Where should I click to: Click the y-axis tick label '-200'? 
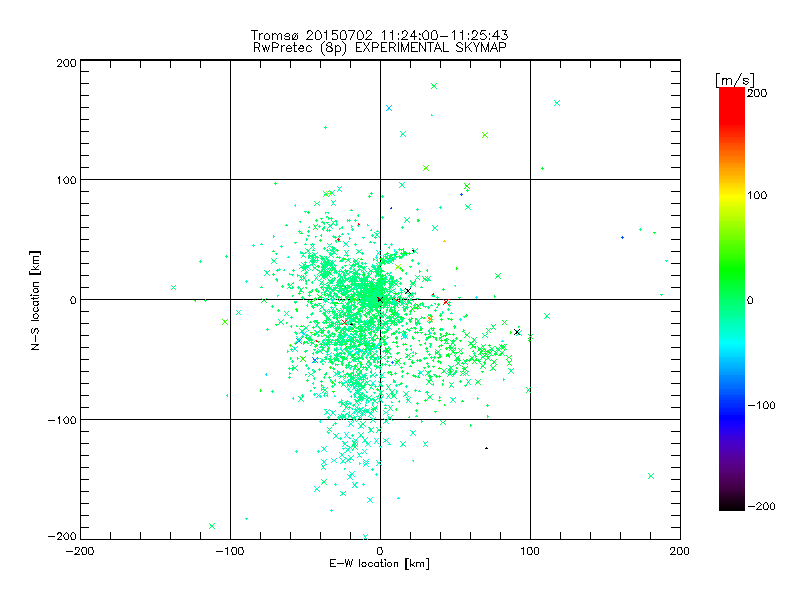[x=62, y=536]
